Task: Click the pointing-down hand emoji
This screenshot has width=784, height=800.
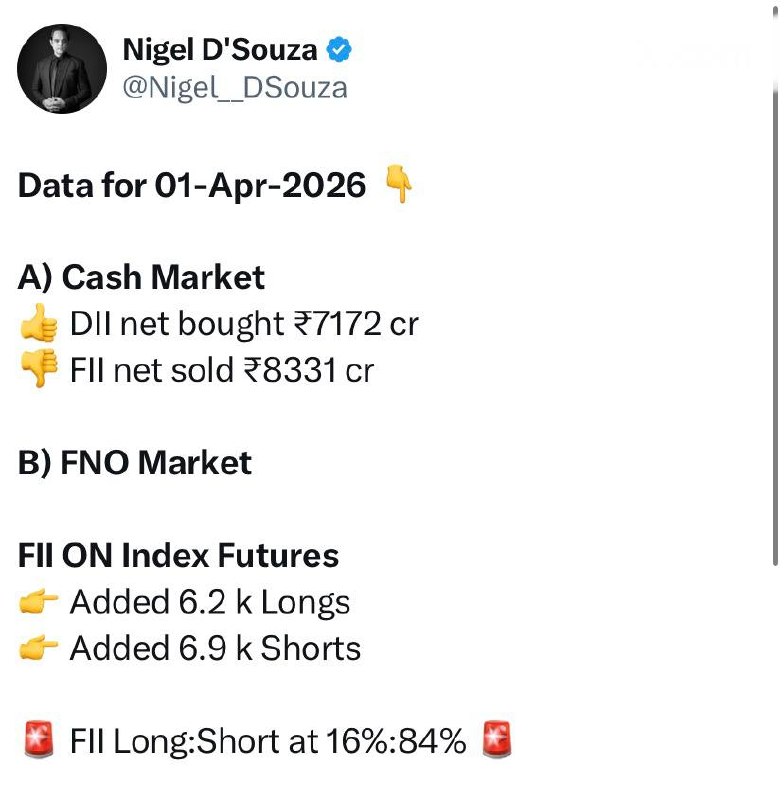Action: tap(399, 186)
